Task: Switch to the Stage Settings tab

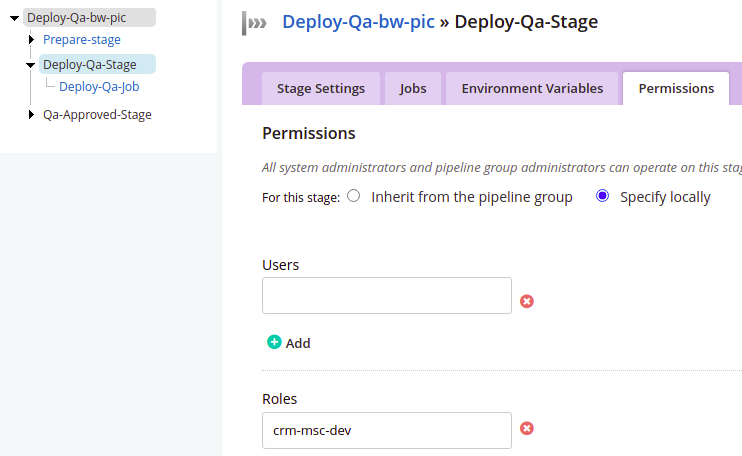Action: [x=320, y=88]
